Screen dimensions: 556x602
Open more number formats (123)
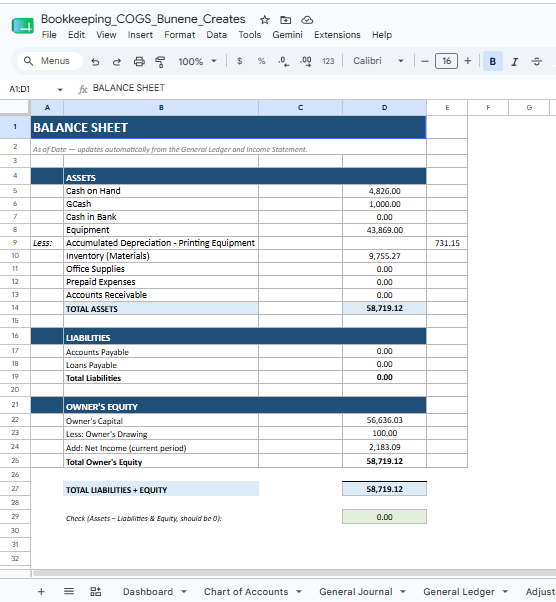click(x=328, y=61)
